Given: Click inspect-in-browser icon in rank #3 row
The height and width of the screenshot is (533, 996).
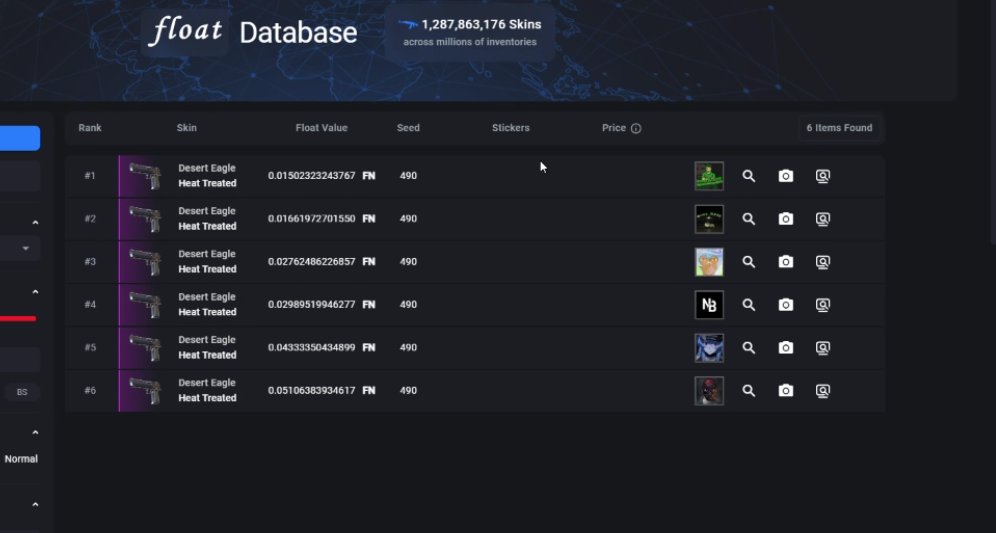Looking at the screenshot, I should pyautogui.click(x=823, y=262).
